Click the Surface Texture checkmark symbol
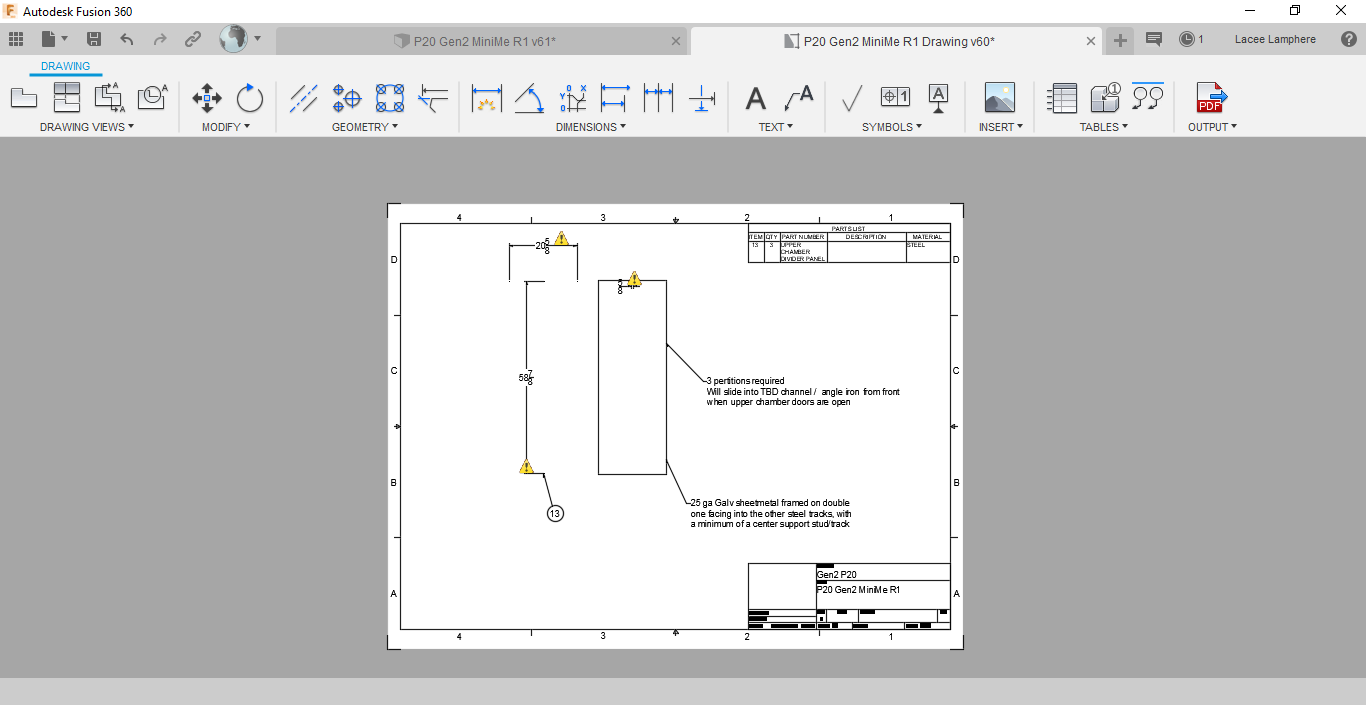The image size is (1366, 705). pyautogui.click(x=852, y=98)
